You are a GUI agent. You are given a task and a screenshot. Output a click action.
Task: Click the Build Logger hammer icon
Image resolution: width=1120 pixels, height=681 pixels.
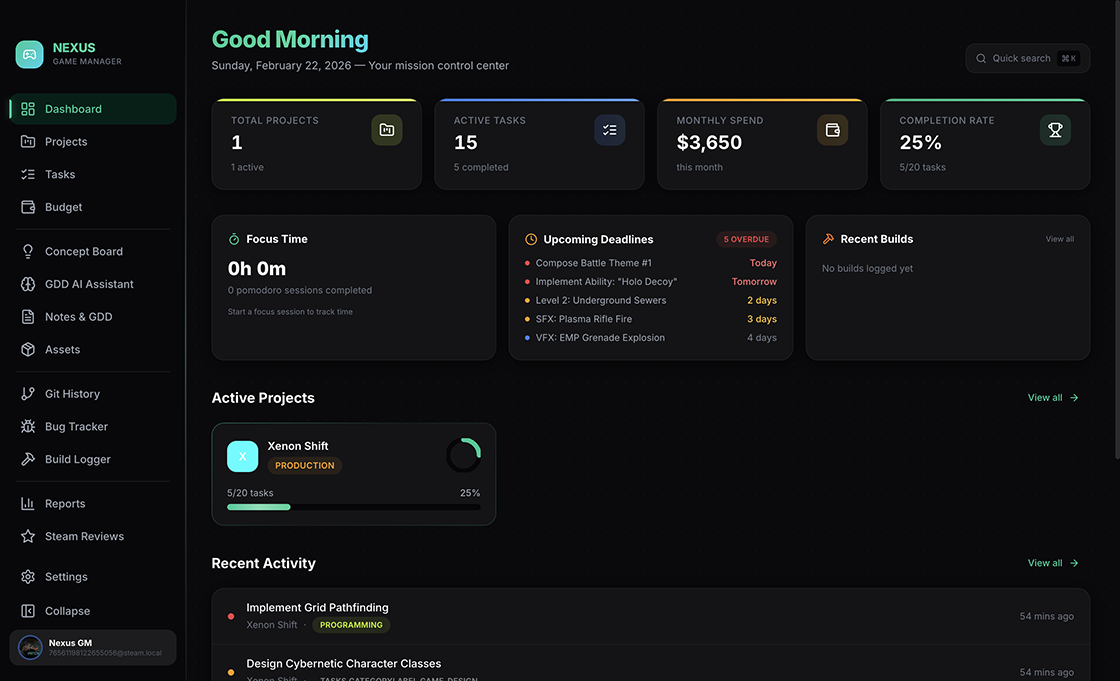[28, 459]
